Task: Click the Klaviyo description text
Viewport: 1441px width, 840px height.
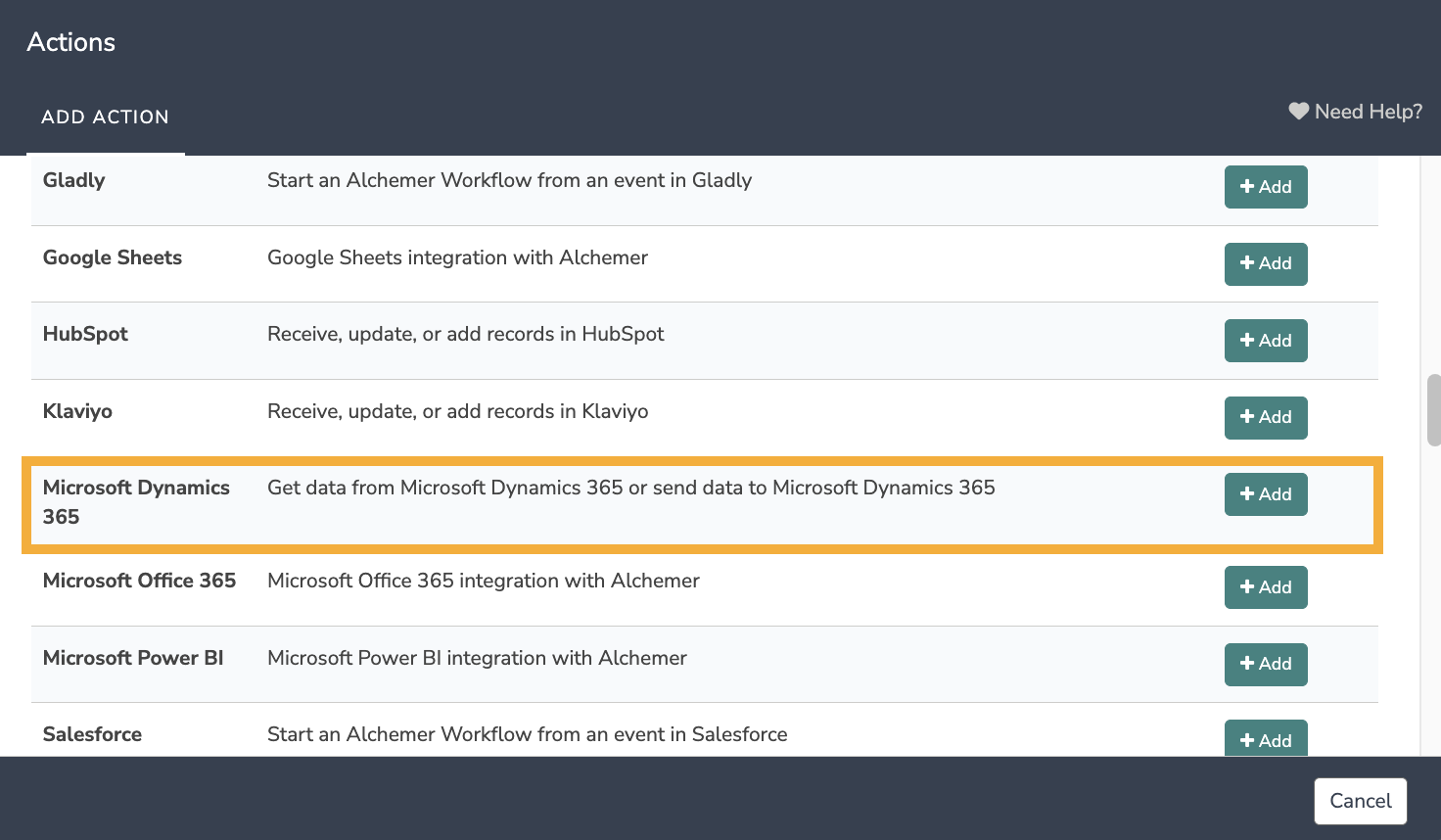Action: click(457, 411)
